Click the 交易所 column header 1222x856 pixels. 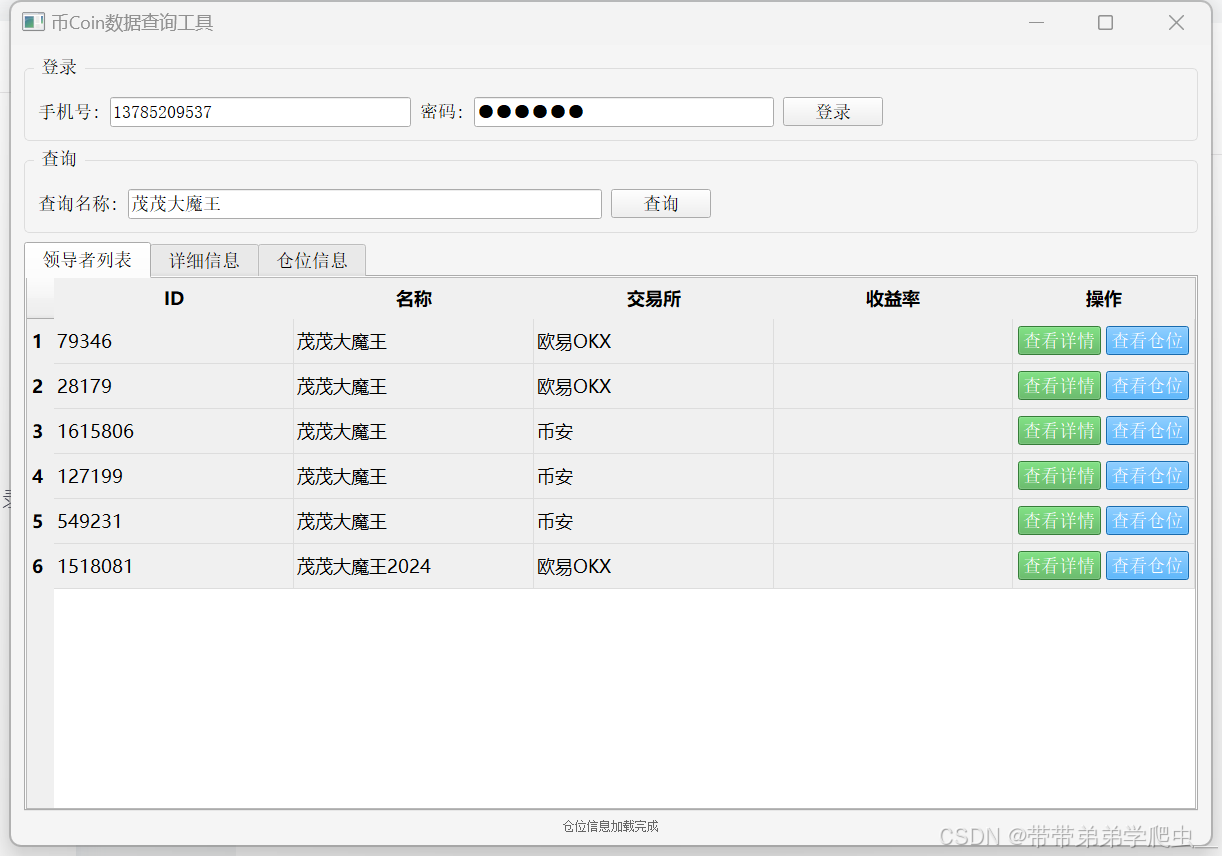(654, 299)
